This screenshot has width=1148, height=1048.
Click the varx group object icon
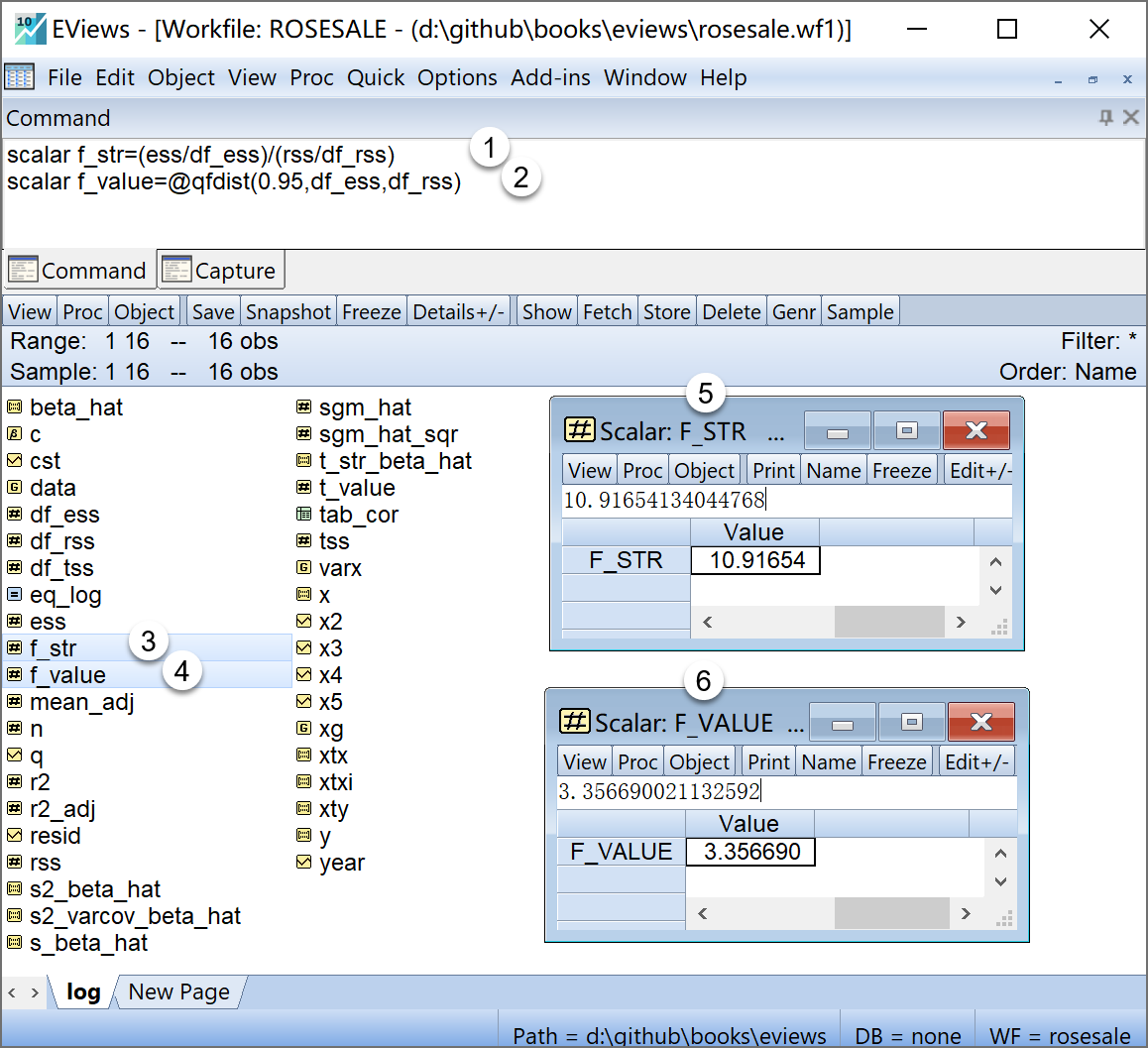point(304,568)
